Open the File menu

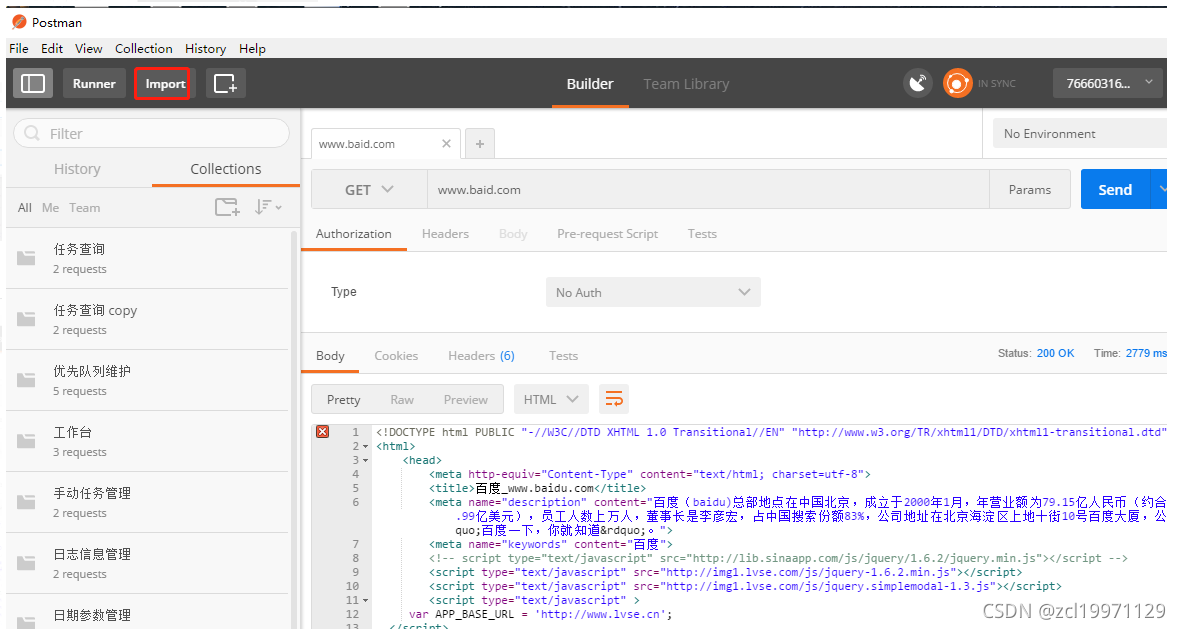point(19,48)
